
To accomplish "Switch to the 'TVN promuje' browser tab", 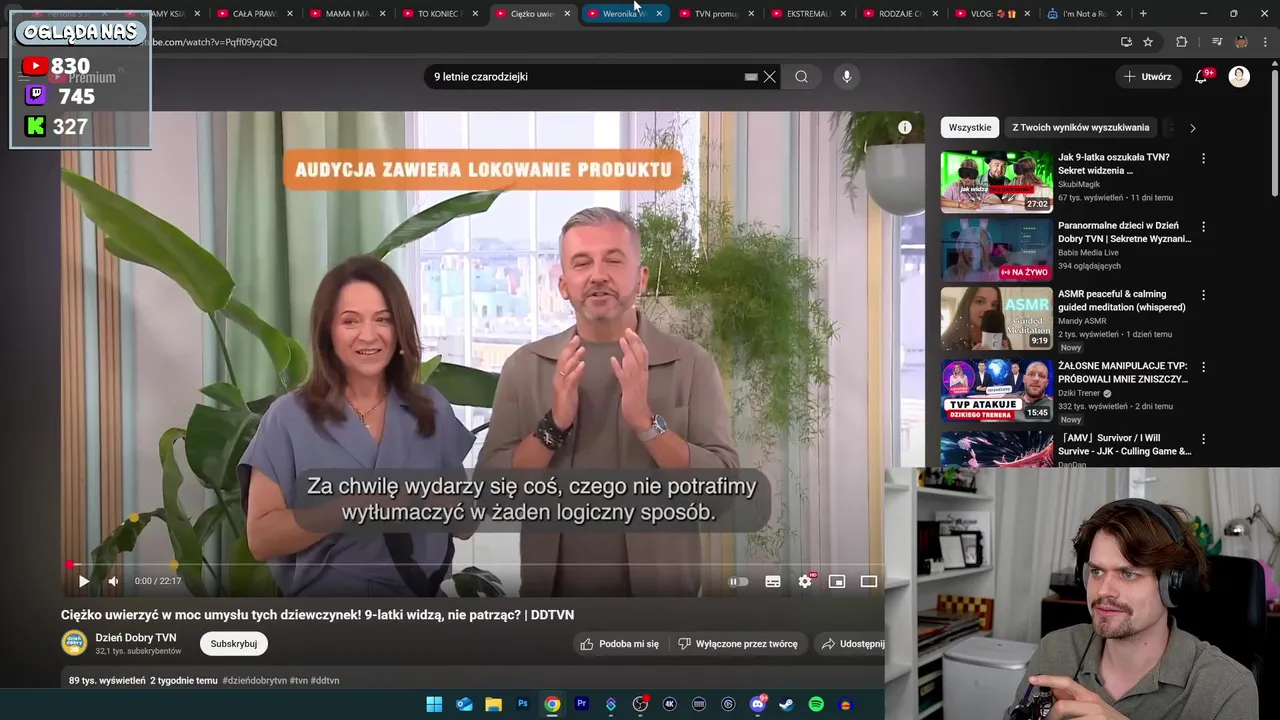I will tap(713, 14).
